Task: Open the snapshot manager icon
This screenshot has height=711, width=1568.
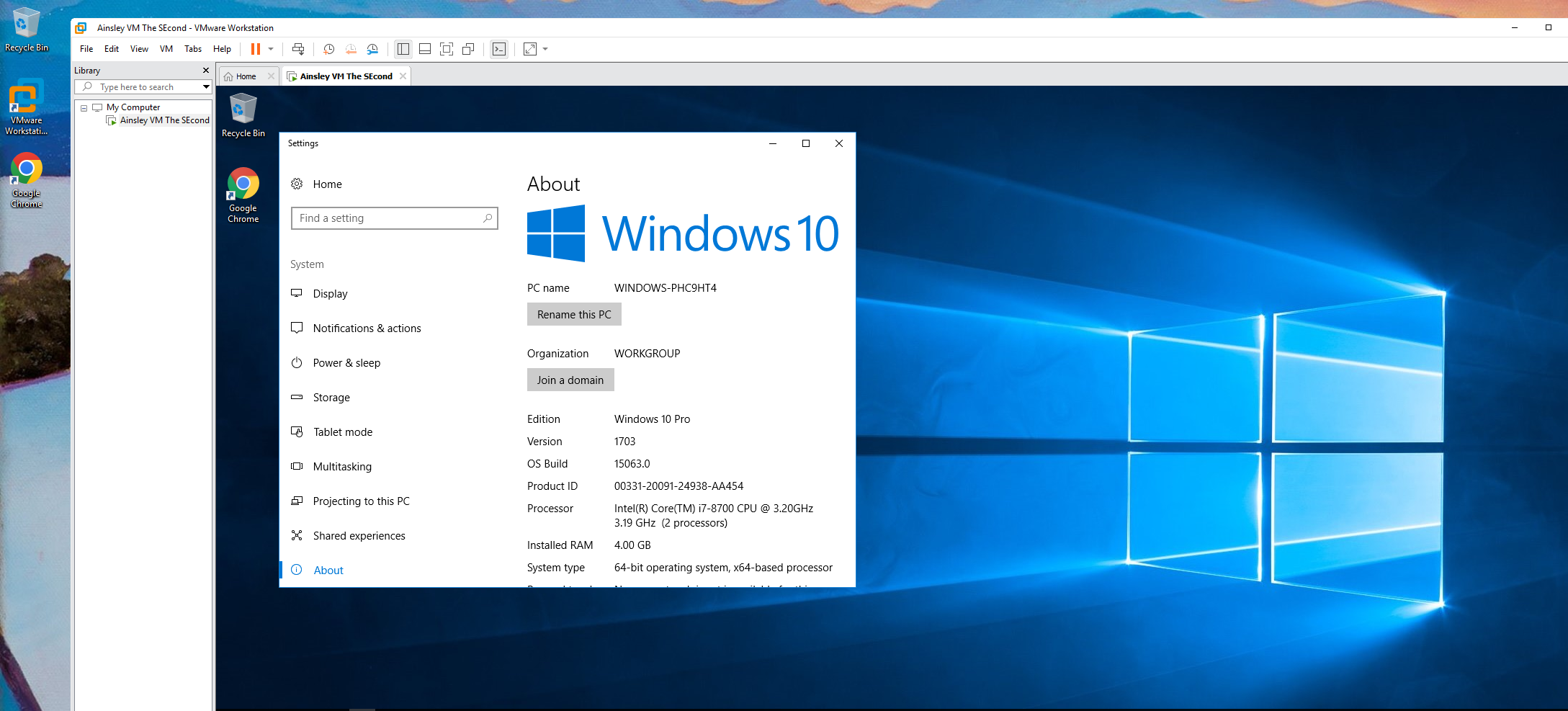Action: 372,49
